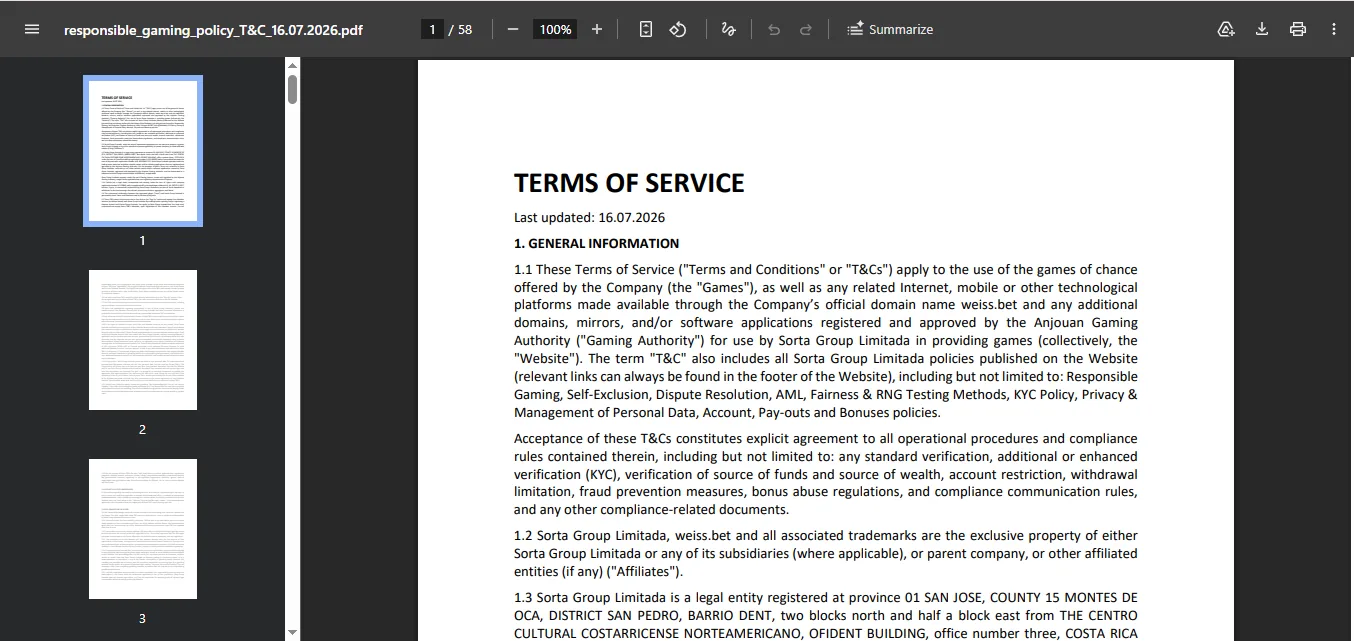Viewport: 1354px width, 641px height.
Task: Save the PDF to Google Drive
Action: [1226, 29]
